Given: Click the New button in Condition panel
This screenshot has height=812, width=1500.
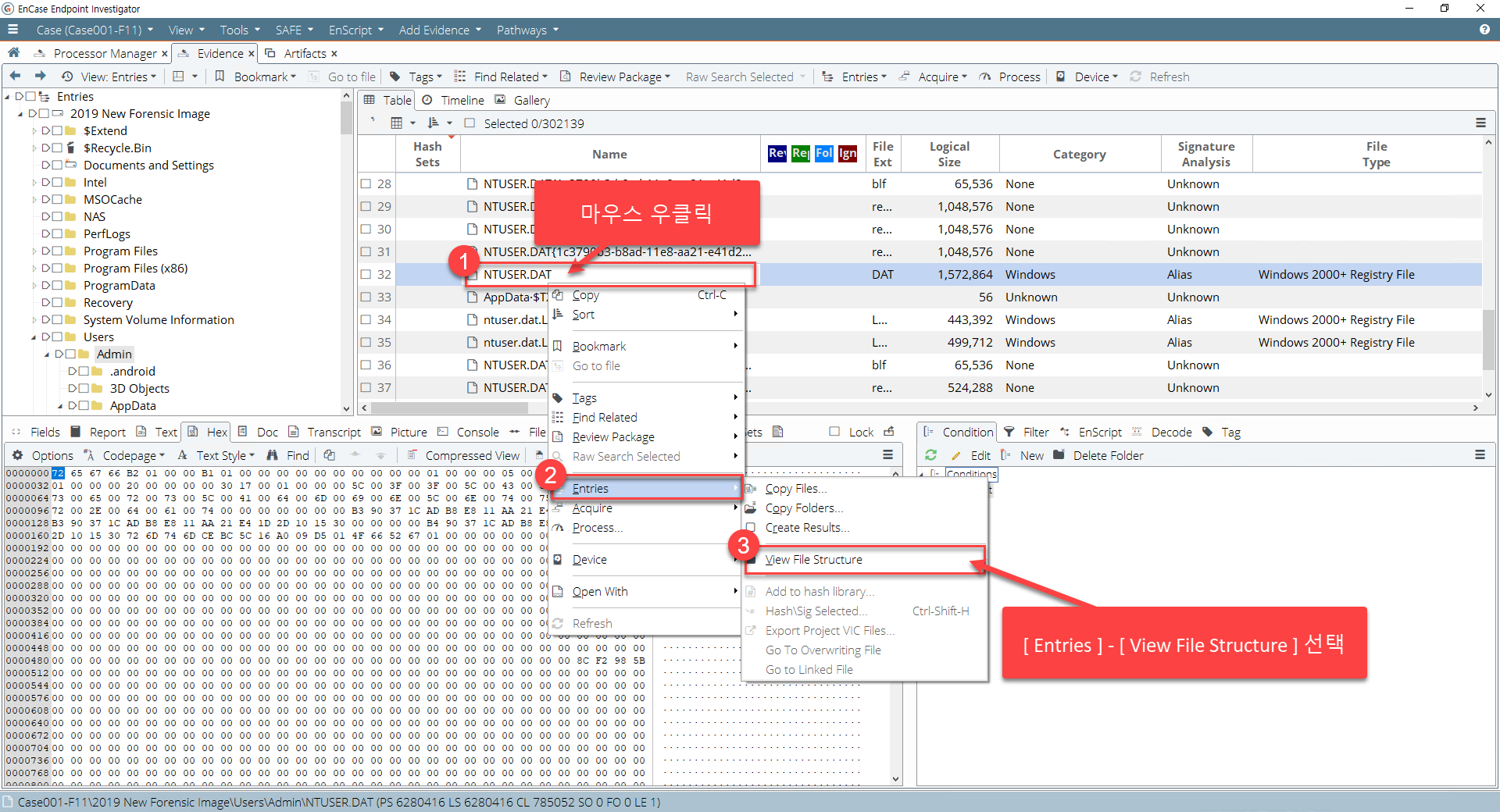Looking at the screenshot, I should pyautogui.click(x=1031, y=455).
